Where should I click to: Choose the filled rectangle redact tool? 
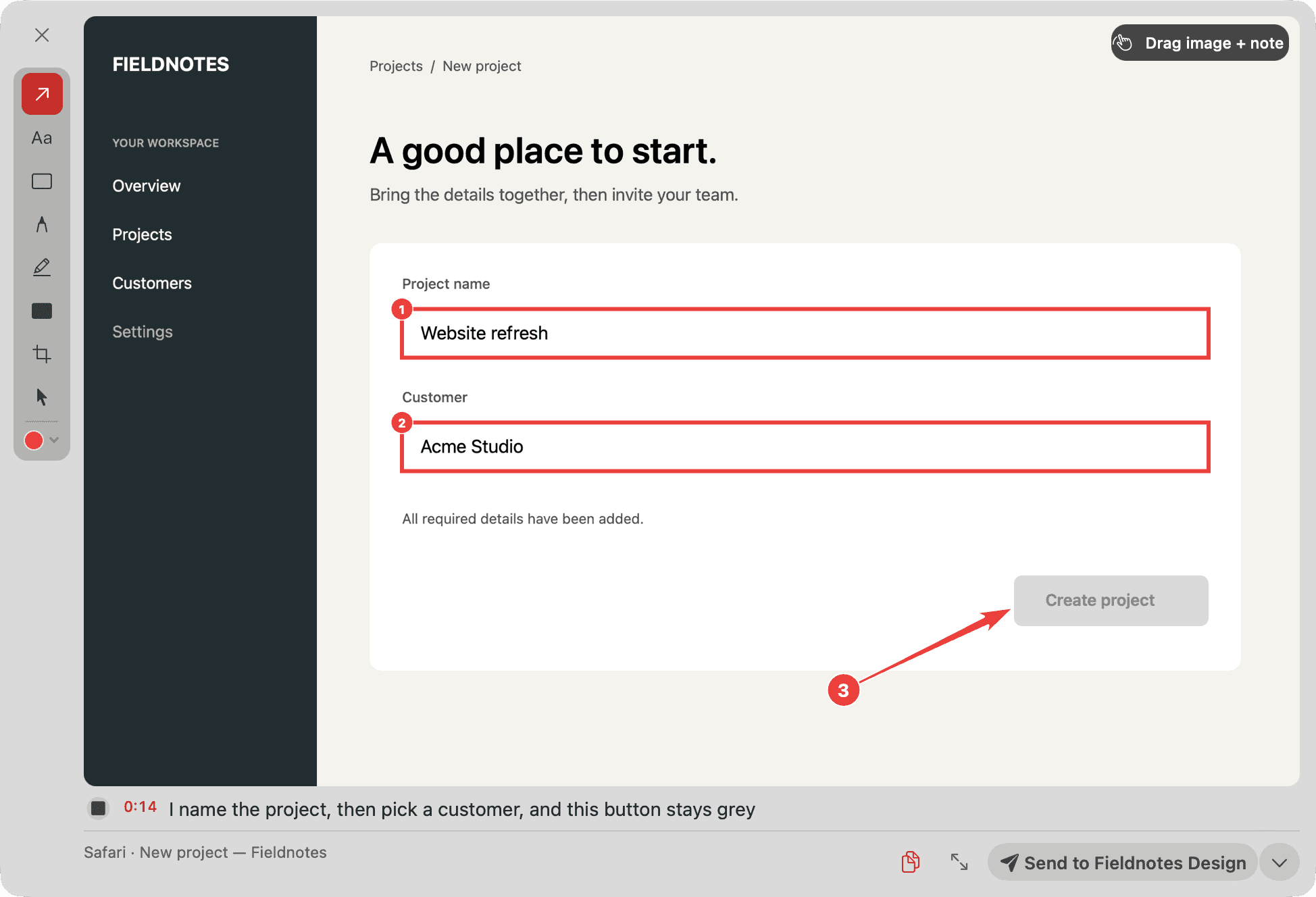(x=42, y=311)
